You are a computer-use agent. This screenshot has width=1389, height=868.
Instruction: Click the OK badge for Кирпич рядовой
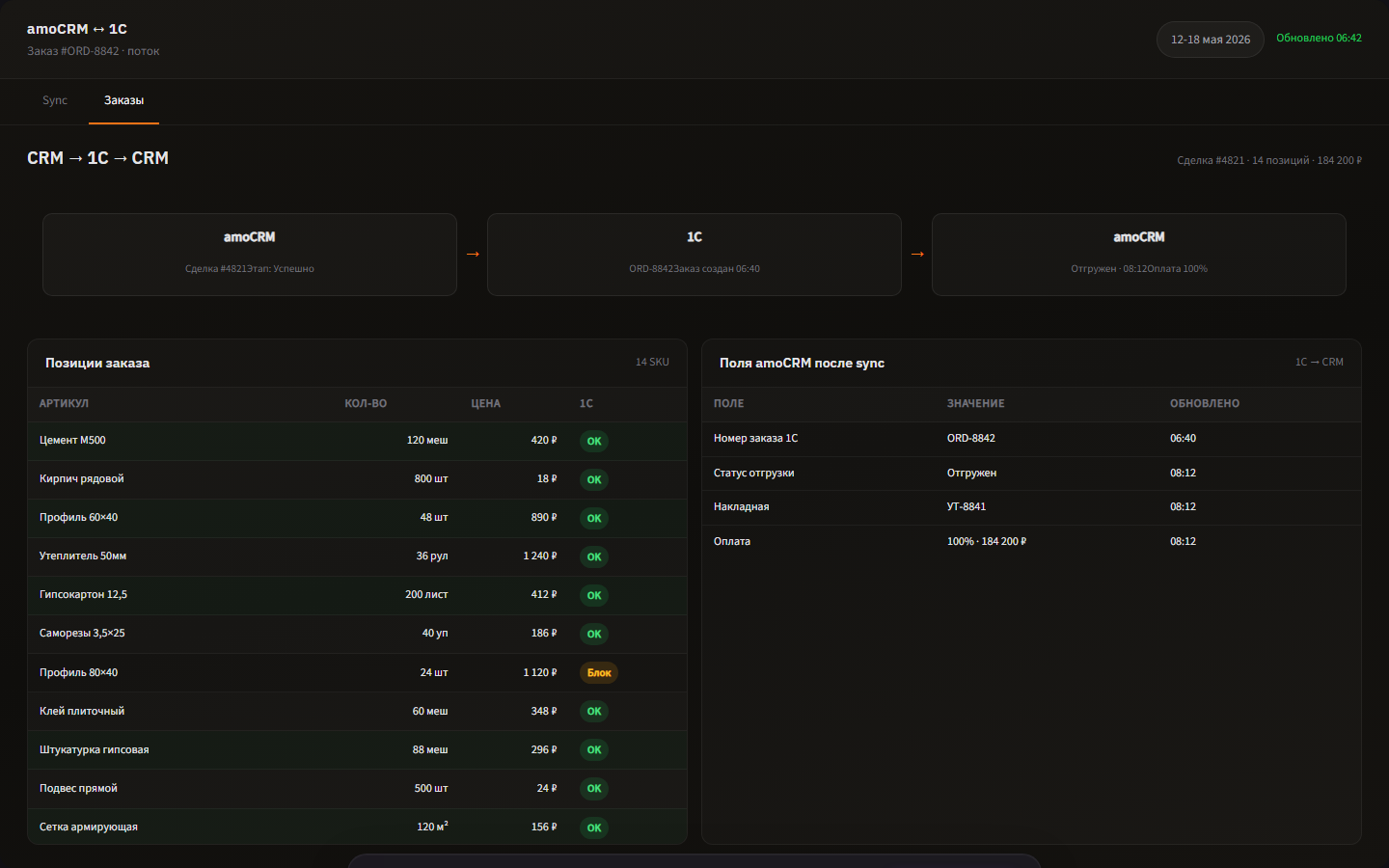point(594,479)
